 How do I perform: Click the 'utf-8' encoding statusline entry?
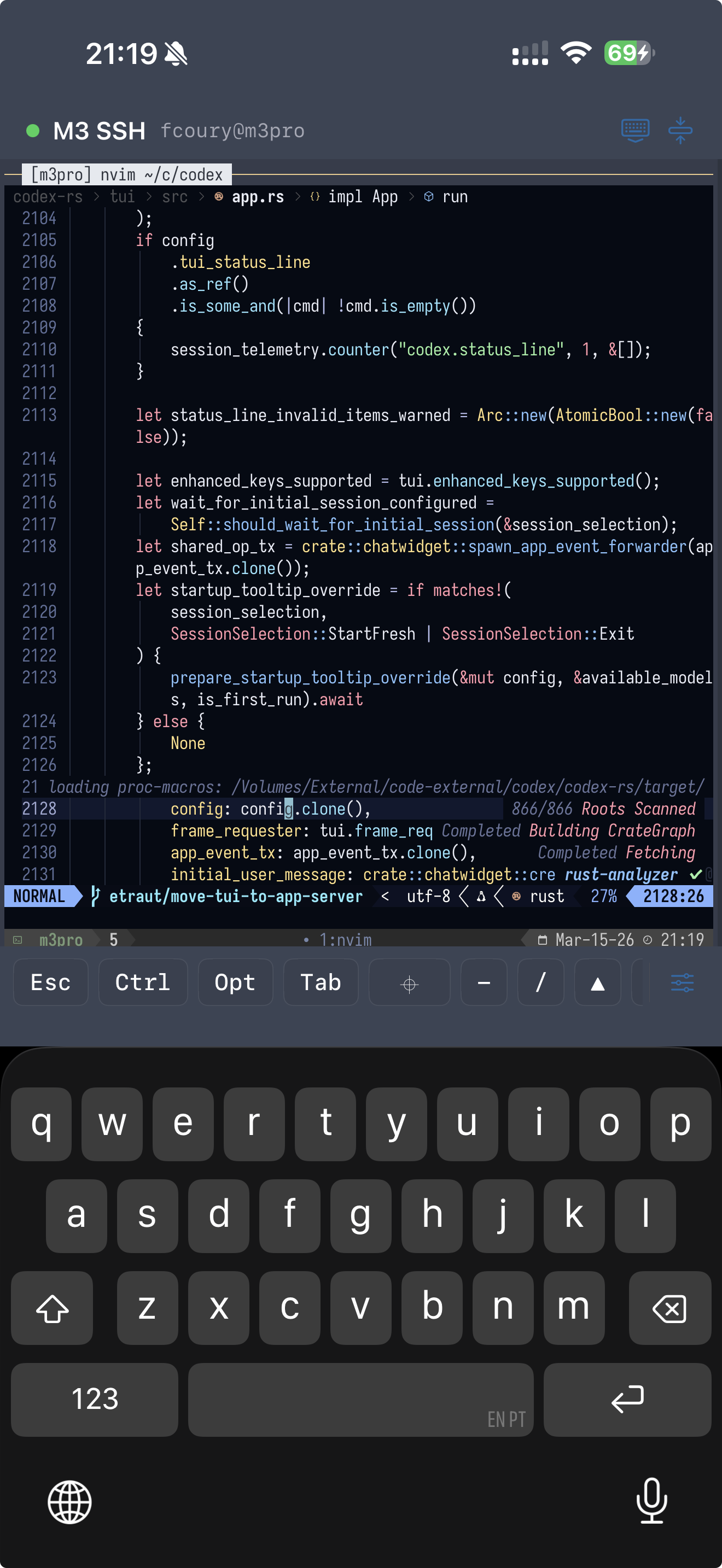(429, 896)
